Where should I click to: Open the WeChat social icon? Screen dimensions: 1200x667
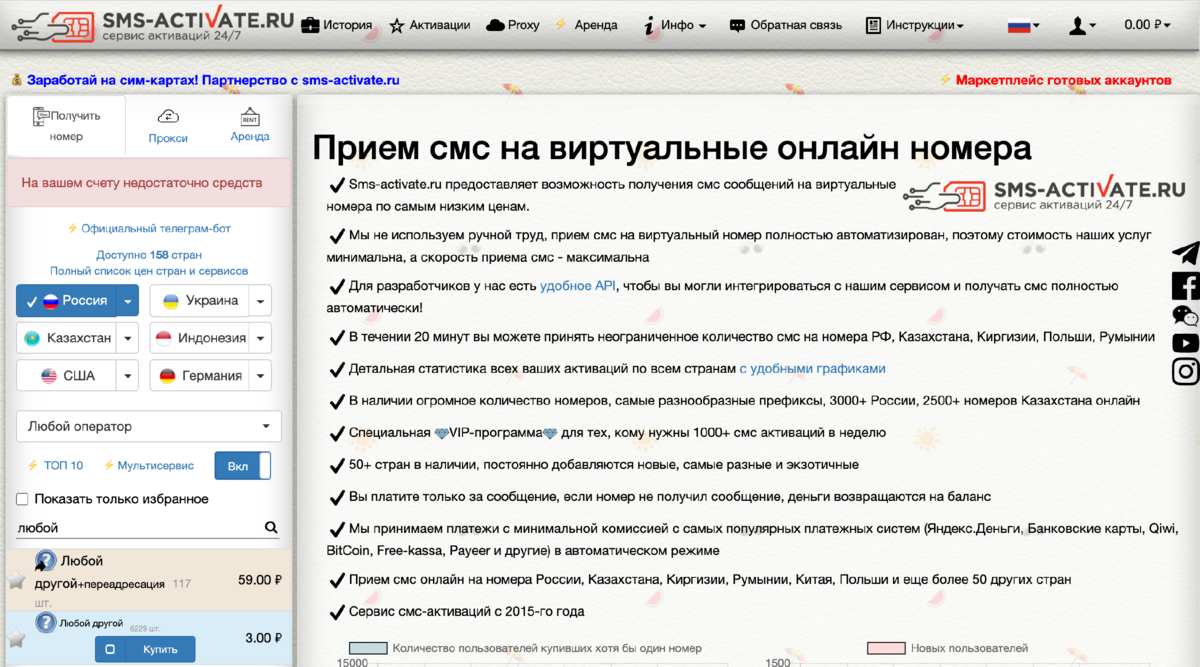1185,316
